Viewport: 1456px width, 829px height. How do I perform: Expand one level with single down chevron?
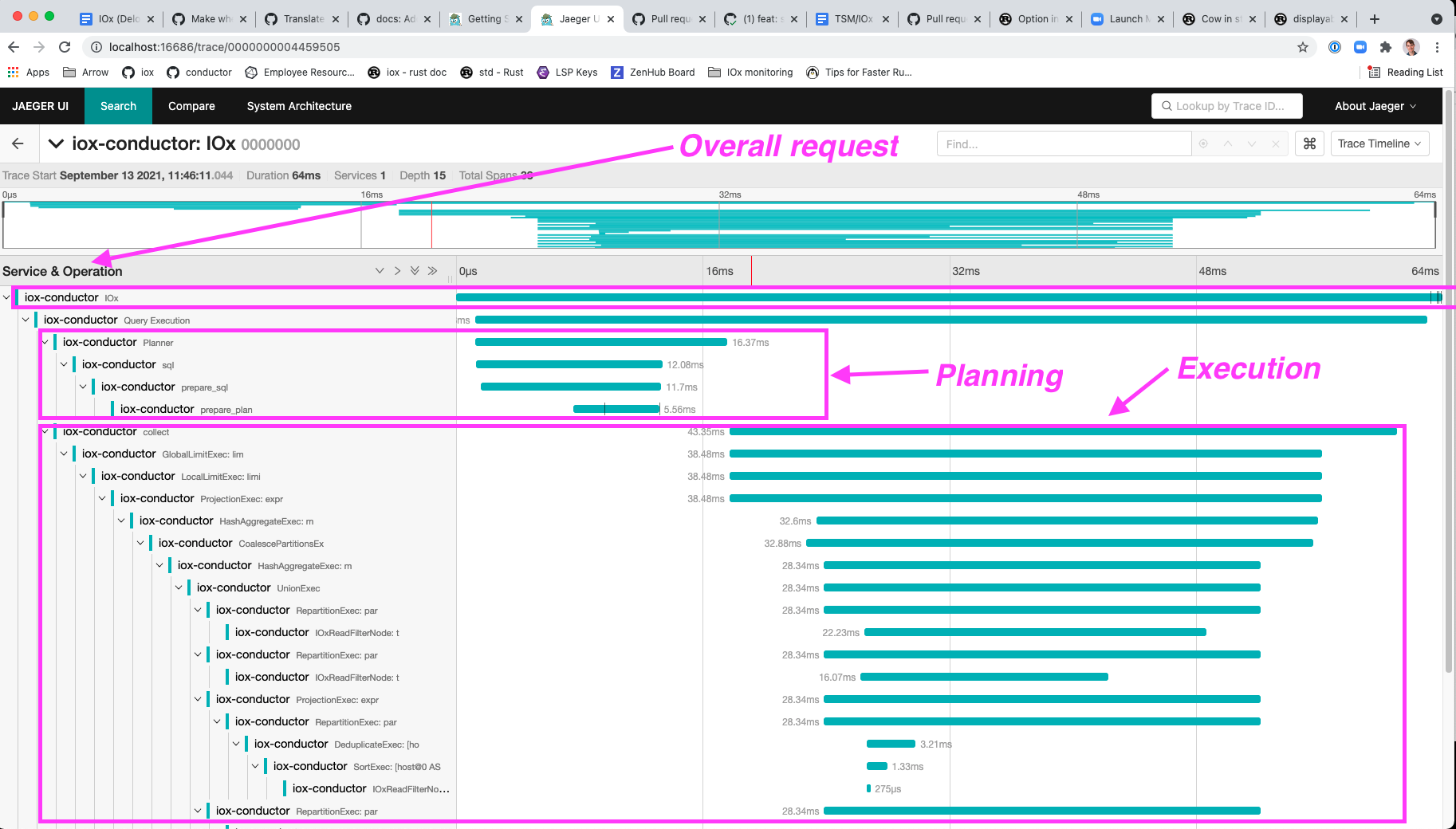point(380,271)
